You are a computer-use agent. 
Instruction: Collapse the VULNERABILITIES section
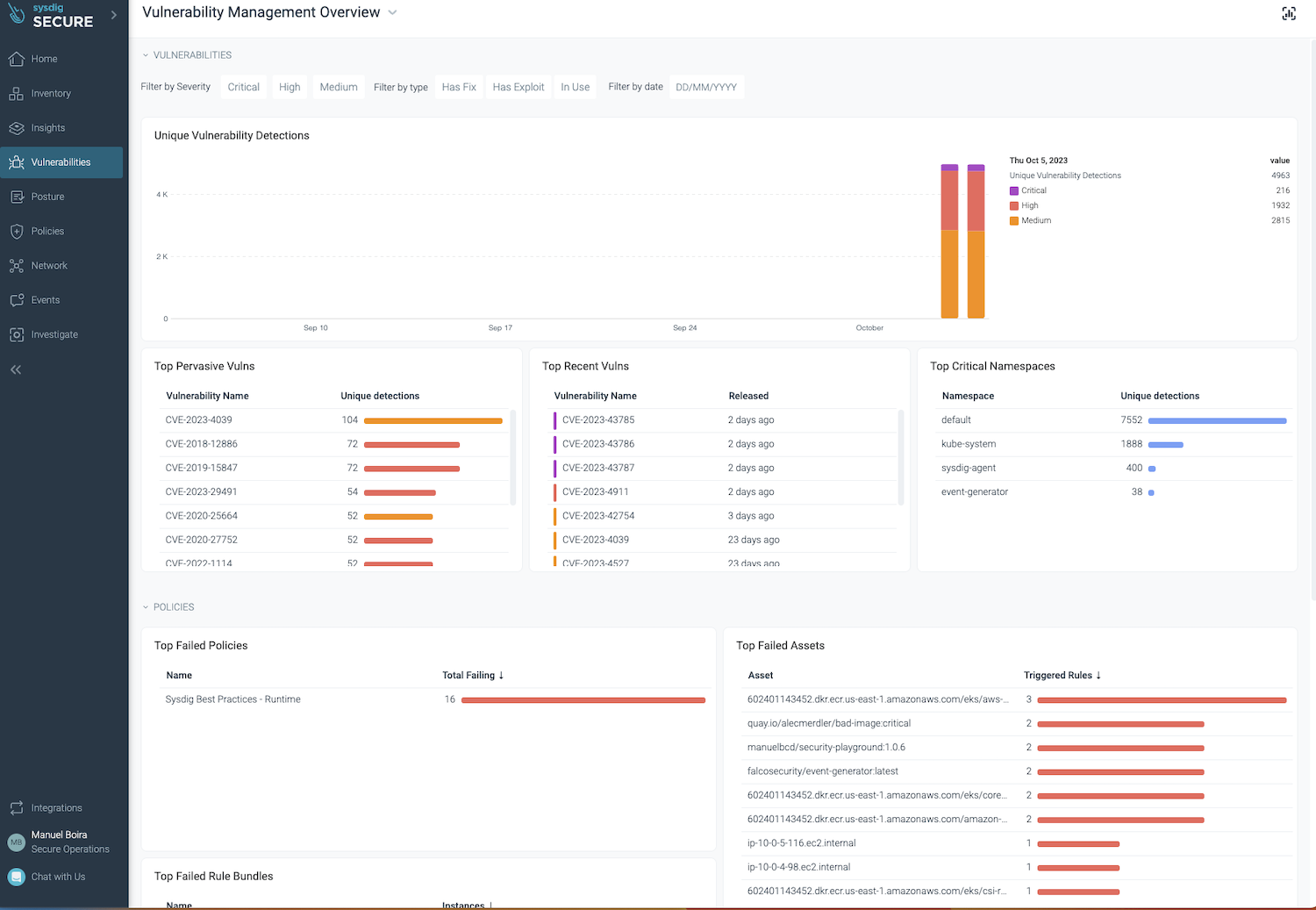[x=146, y=55]
